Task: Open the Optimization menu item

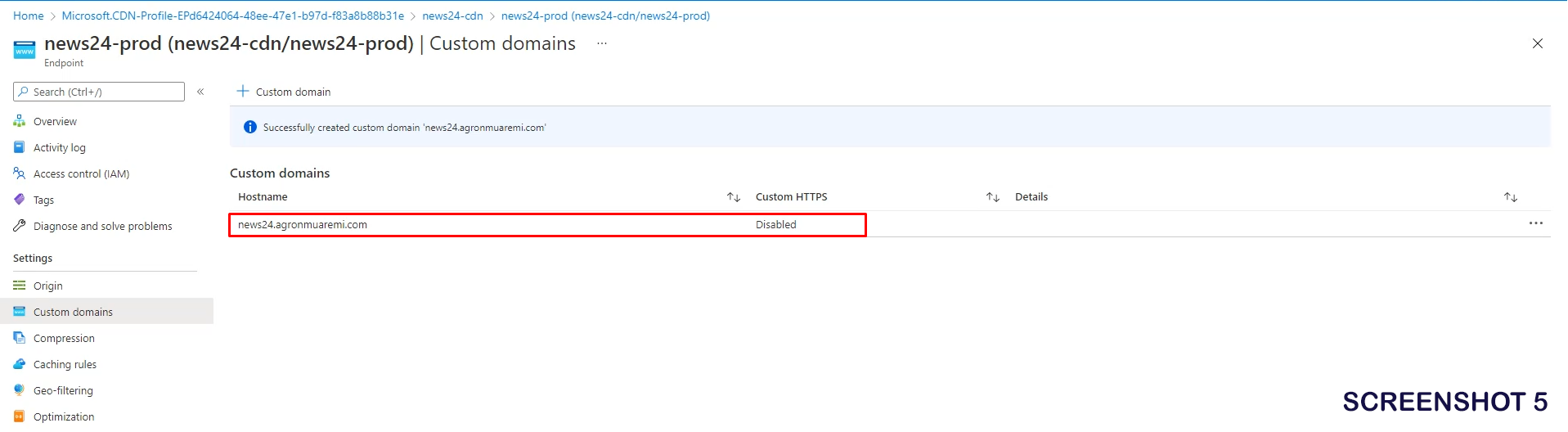Action: 64,416
